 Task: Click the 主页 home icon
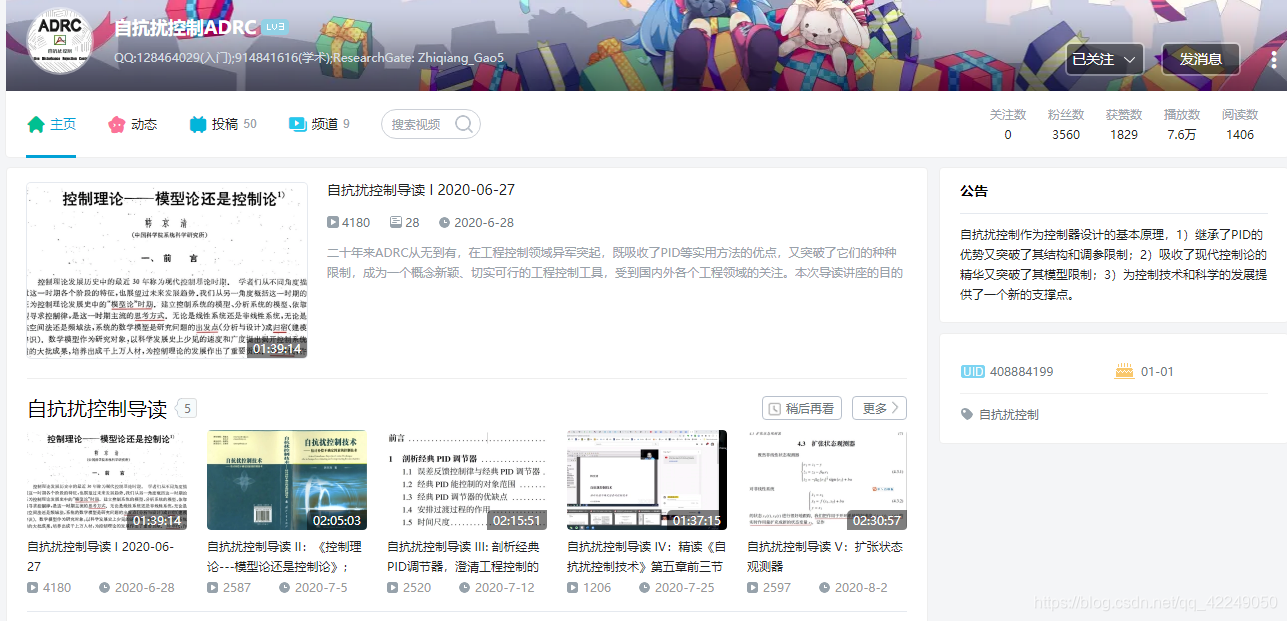pyautogui.click(x=36, y=125)
